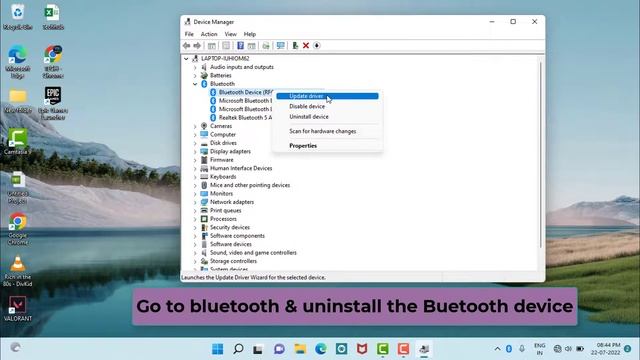Select the VALORANT desktop shortcut

click(x=18, y=309)
